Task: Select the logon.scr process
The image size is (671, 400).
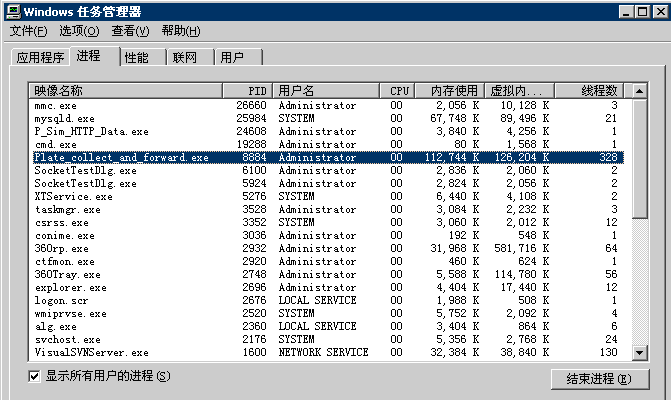Action: click(x=328, y=300)
